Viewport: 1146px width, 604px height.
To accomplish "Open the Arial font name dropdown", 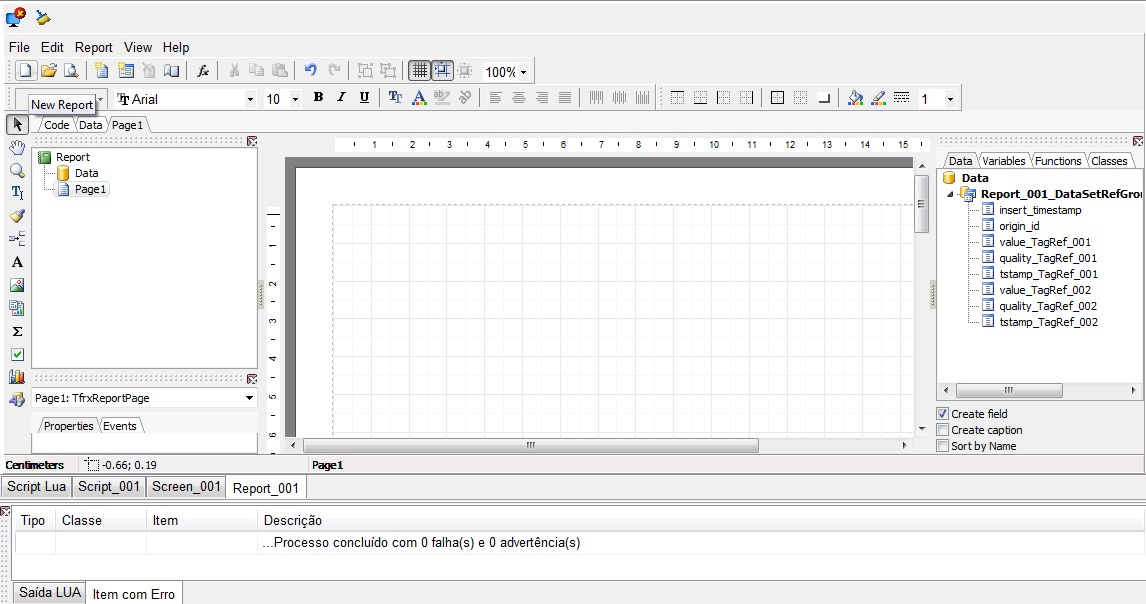I will click(x=250, y=99).
